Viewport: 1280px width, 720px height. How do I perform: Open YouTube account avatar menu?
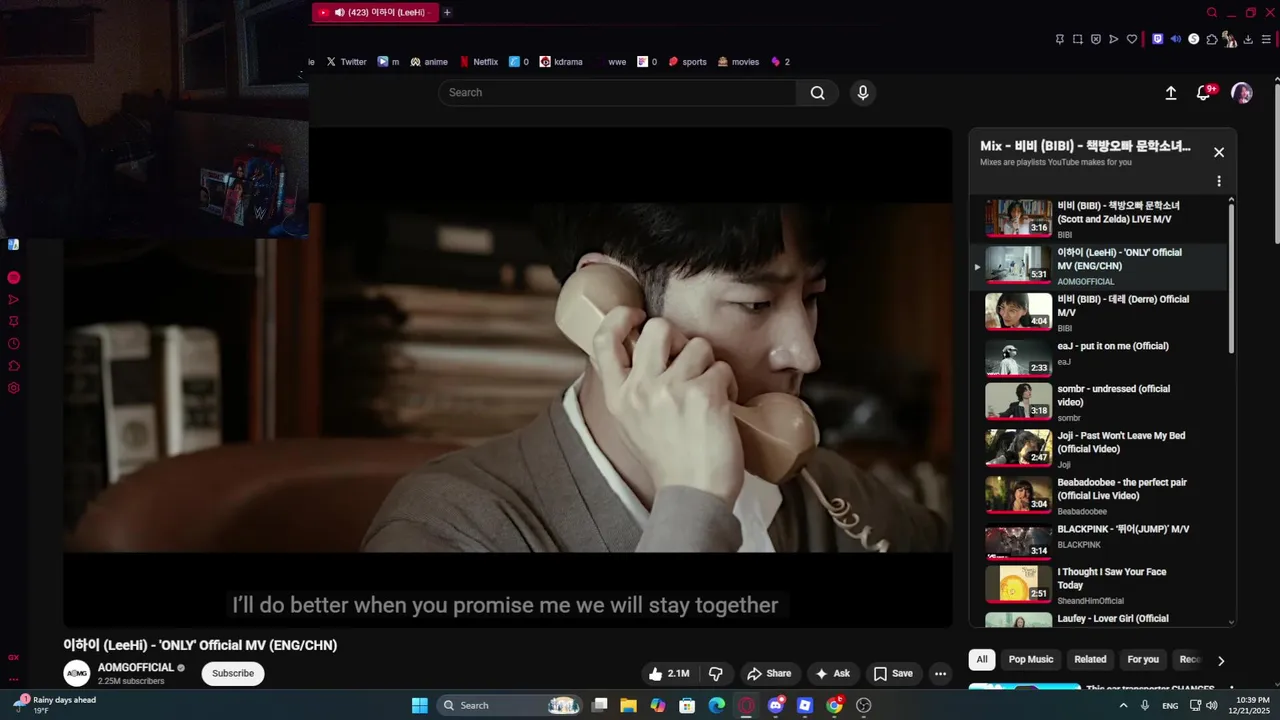coord(1242,93)
